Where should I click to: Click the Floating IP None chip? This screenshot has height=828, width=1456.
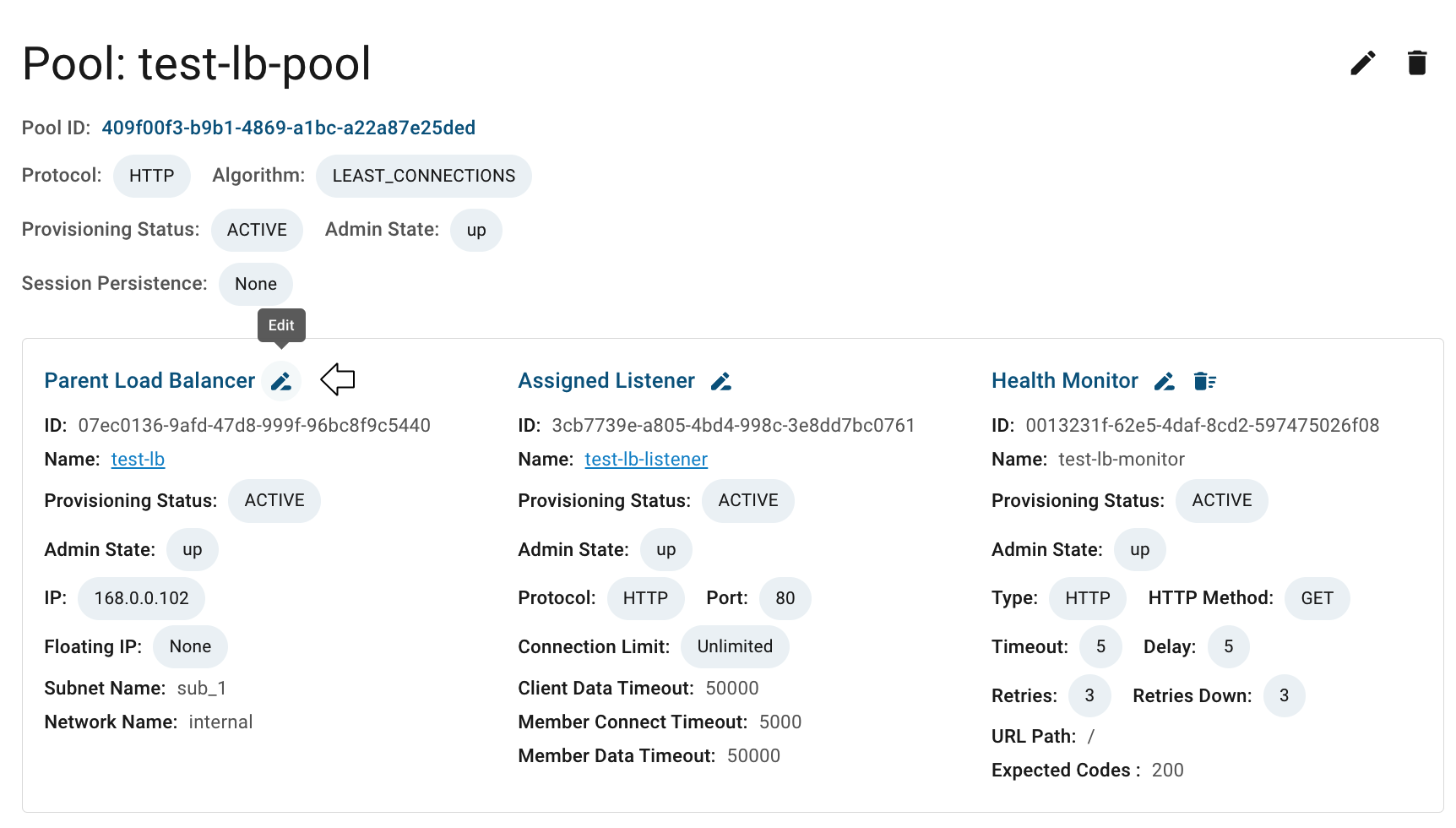pos(190,646)
